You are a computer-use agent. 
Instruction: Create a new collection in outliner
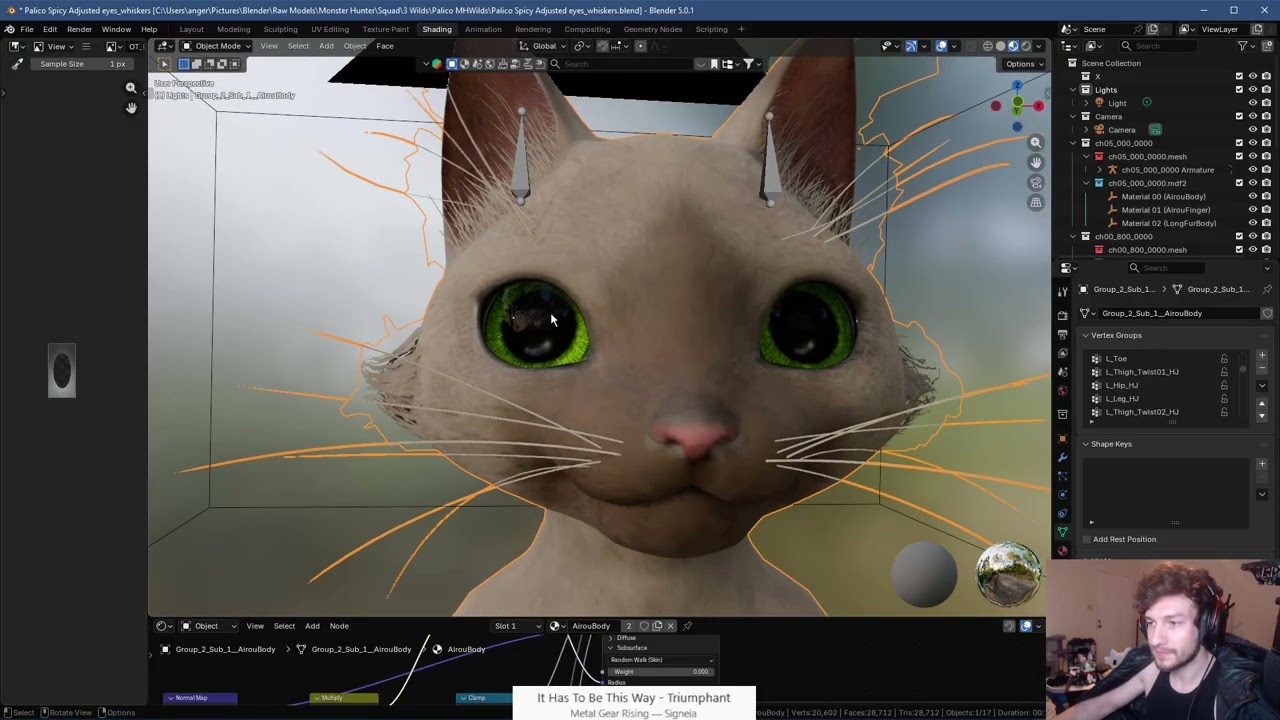(x=1266, y=46)
